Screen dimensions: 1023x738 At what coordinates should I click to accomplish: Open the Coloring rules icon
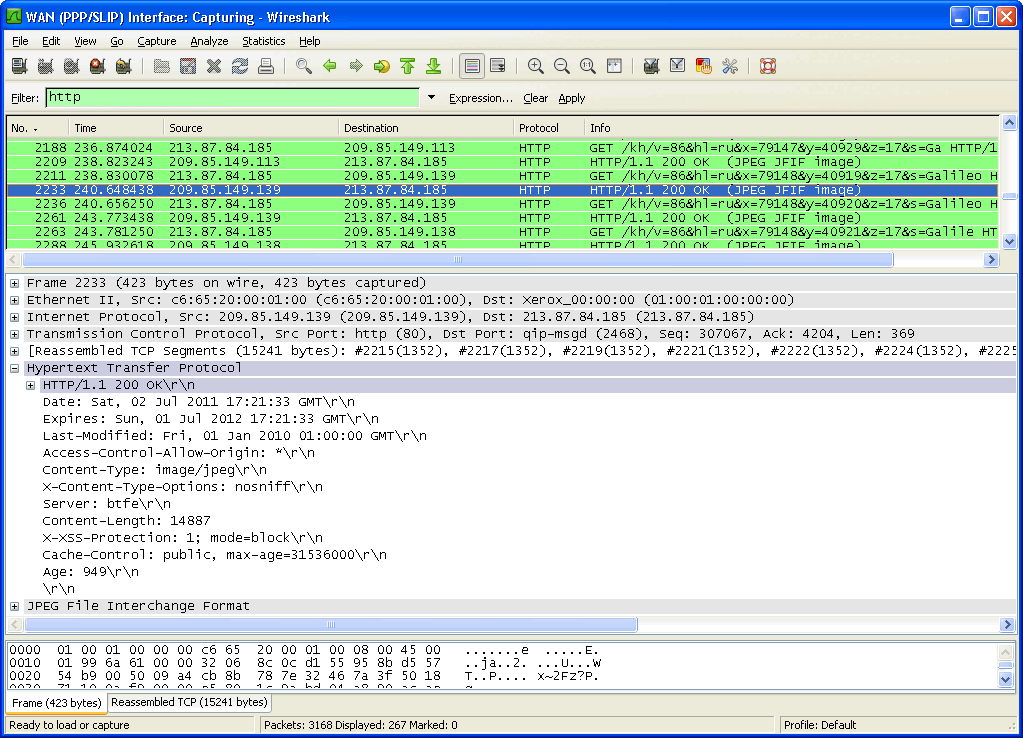click(703, 67)
